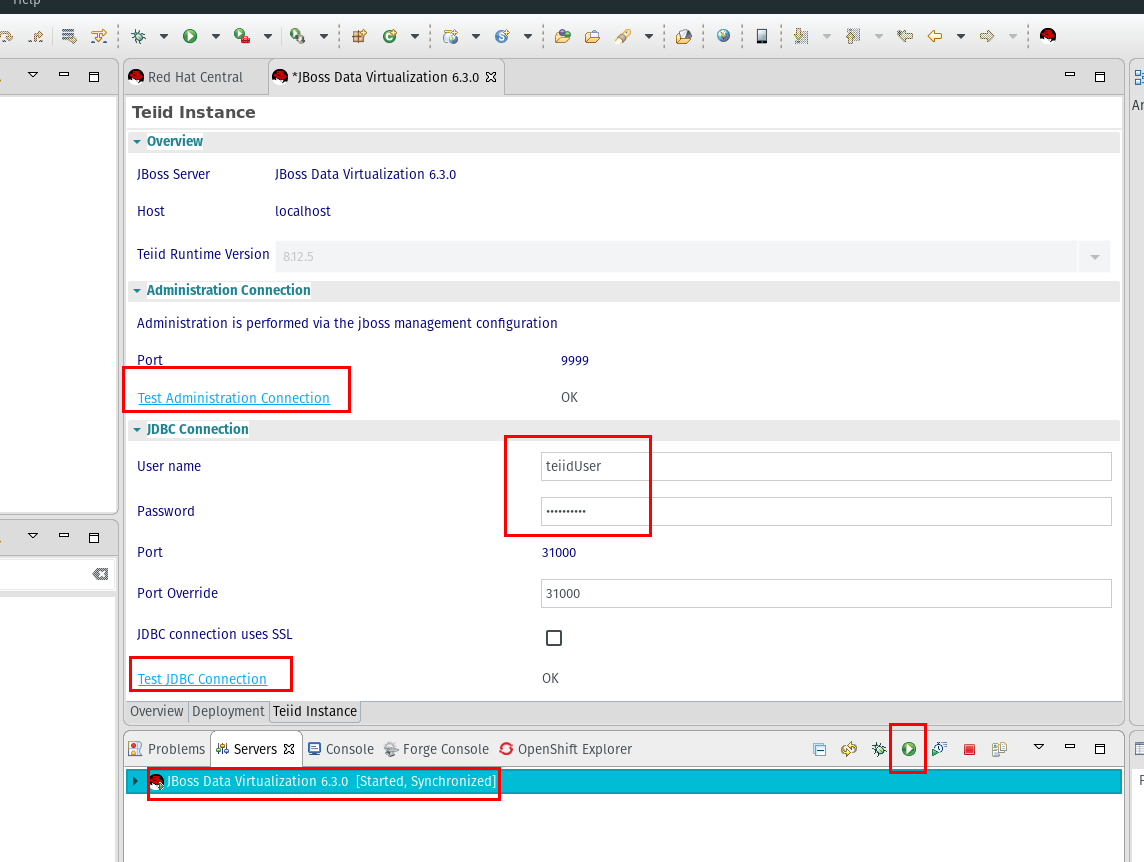Click the toggle breakpoint lines icon
This screenshot has height=862, width=1144.
69,36
